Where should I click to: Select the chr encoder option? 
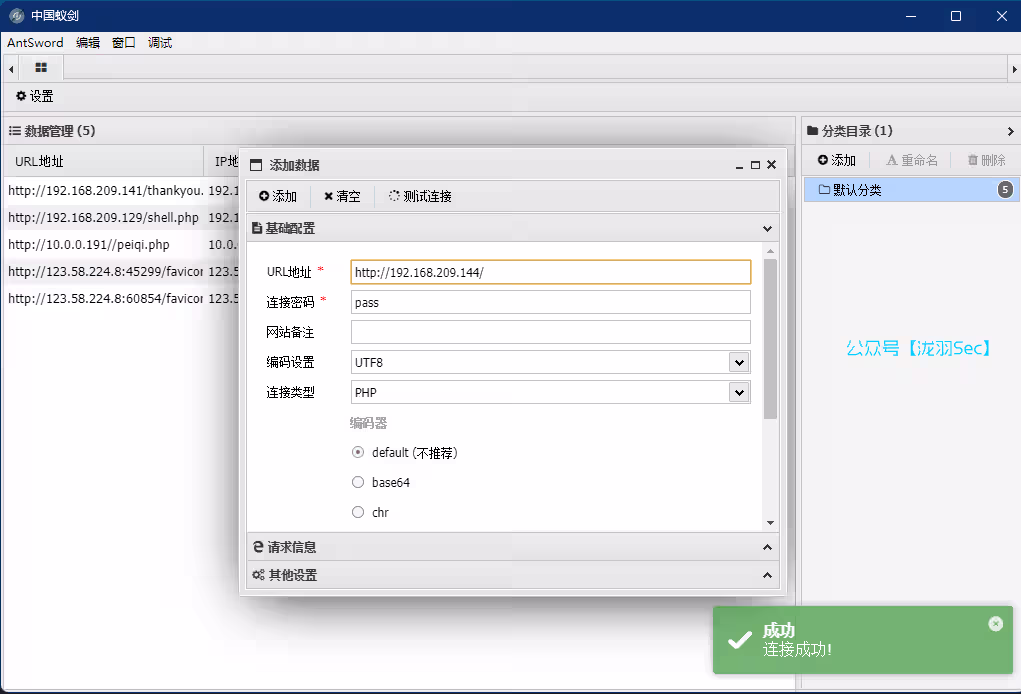(358, 512)
